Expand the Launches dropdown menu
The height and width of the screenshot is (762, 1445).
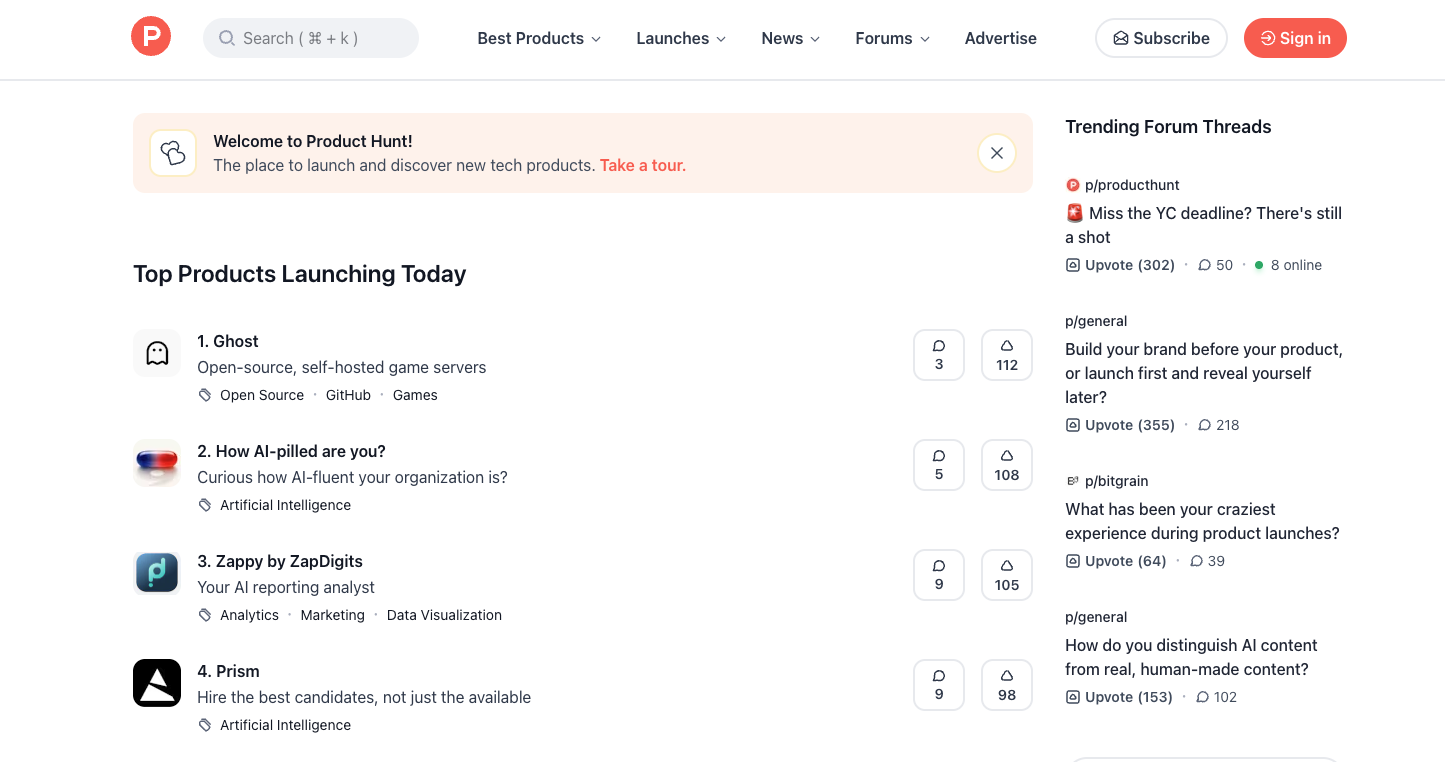[x=681, y=38]
